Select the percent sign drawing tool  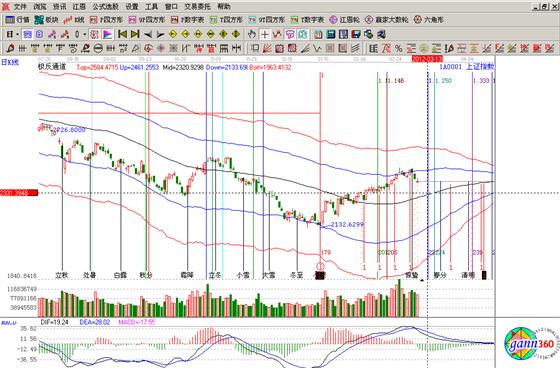tap(398, 48)
